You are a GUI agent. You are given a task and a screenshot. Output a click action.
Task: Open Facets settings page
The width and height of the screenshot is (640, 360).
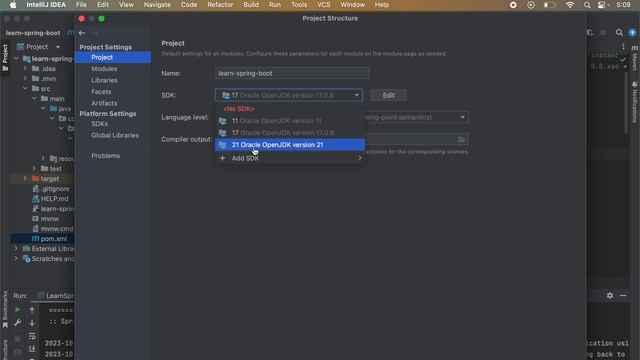pos(101,92)
